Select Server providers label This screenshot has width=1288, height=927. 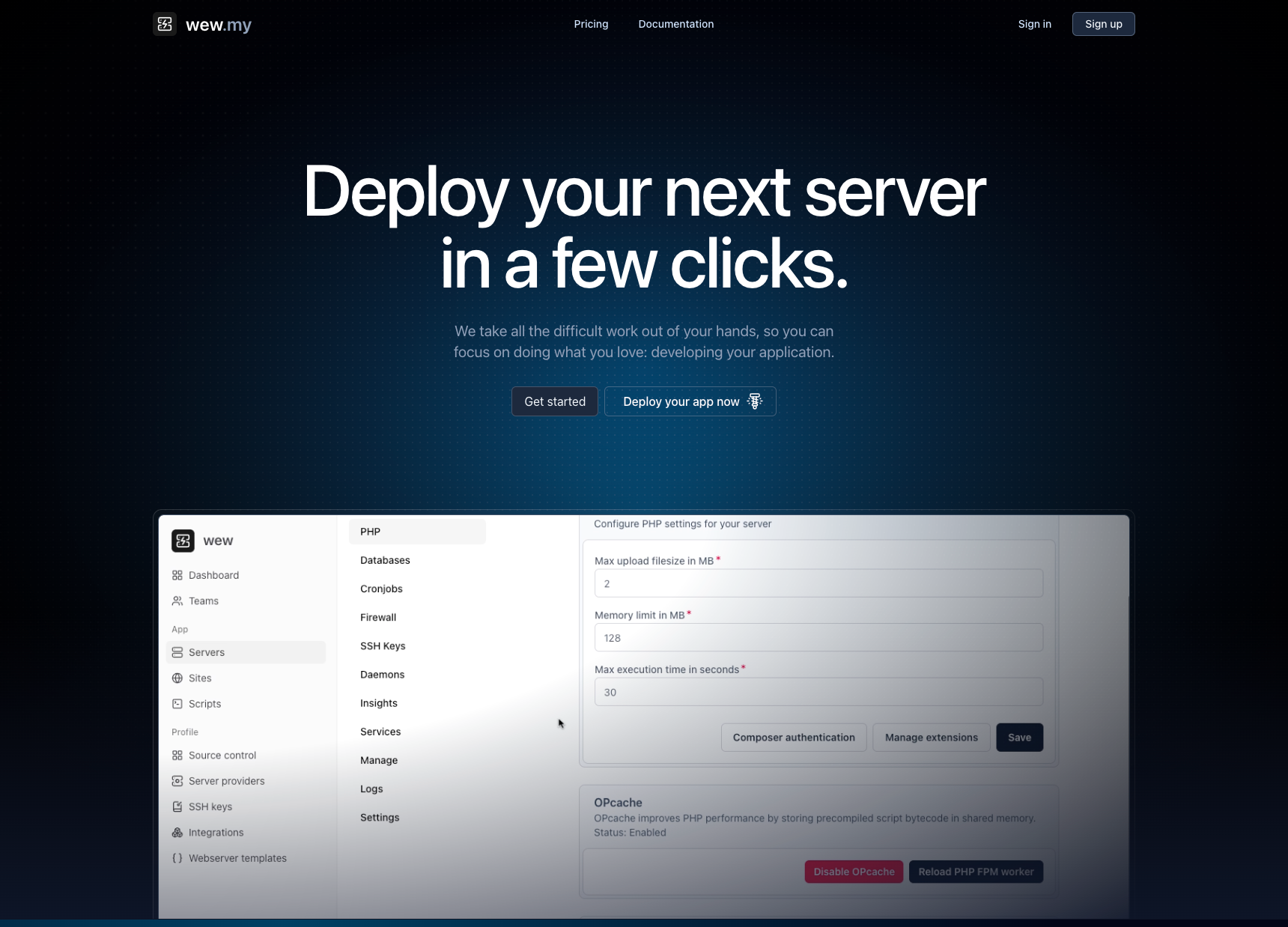[227, 781]
